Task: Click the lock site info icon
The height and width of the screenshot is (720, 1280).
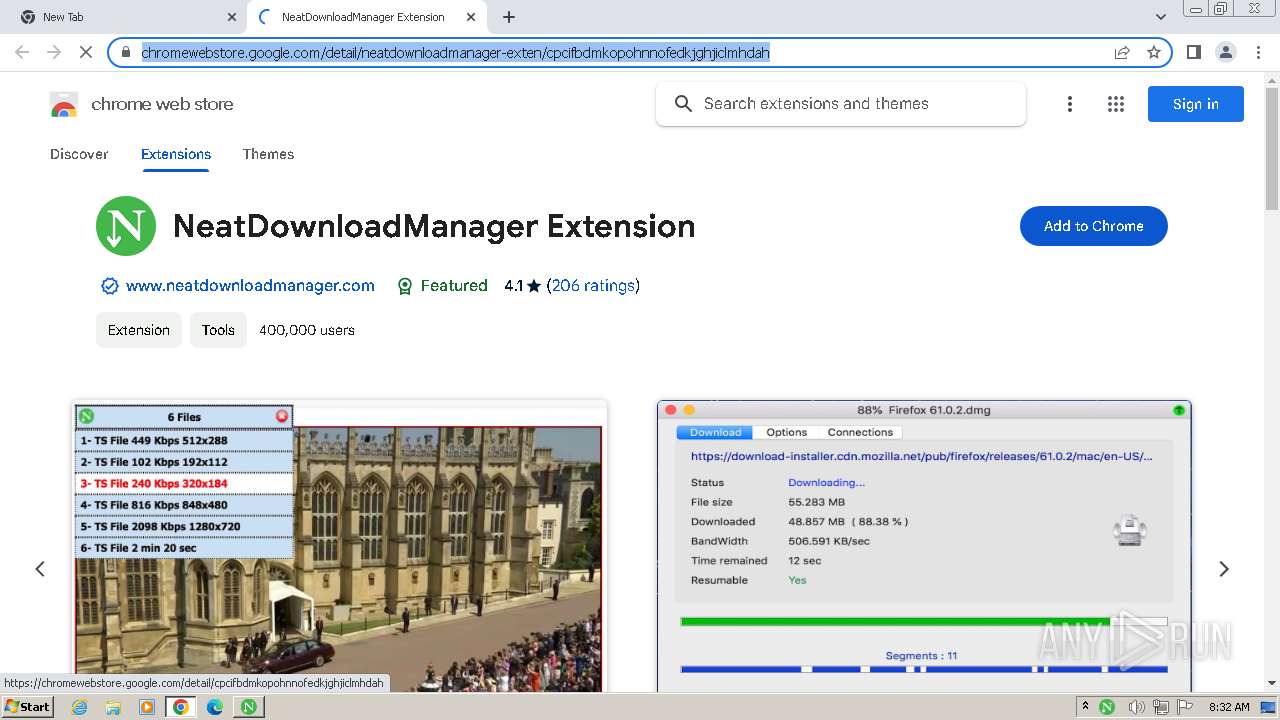Action: tap(126, 52)
